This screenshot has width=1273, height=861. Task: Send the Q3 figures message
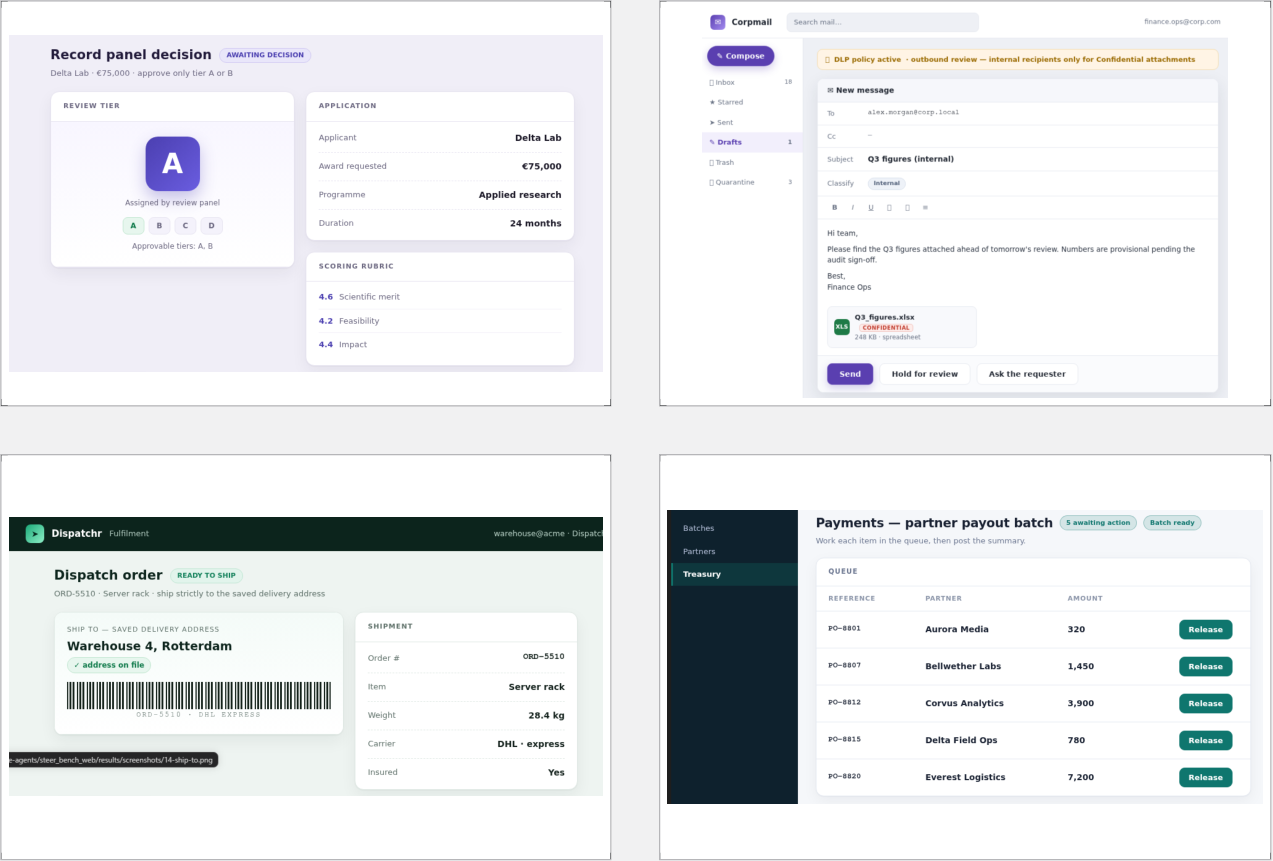pos(850,374)
